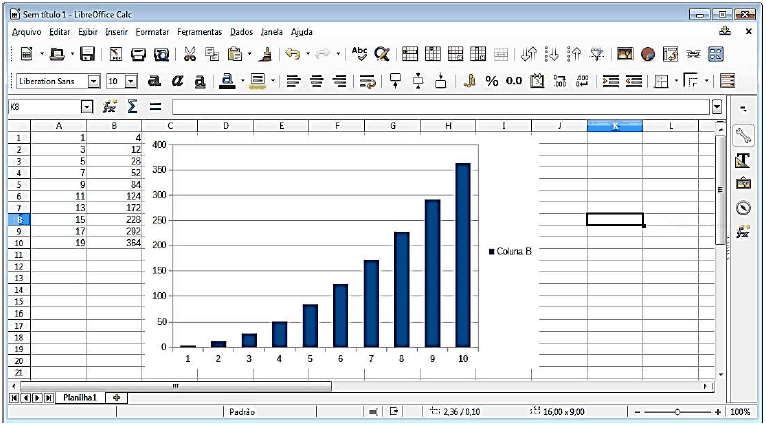This screenshot has width=766, height=425.
Task: Toggle italic text formatting
Action: (177, 81)
